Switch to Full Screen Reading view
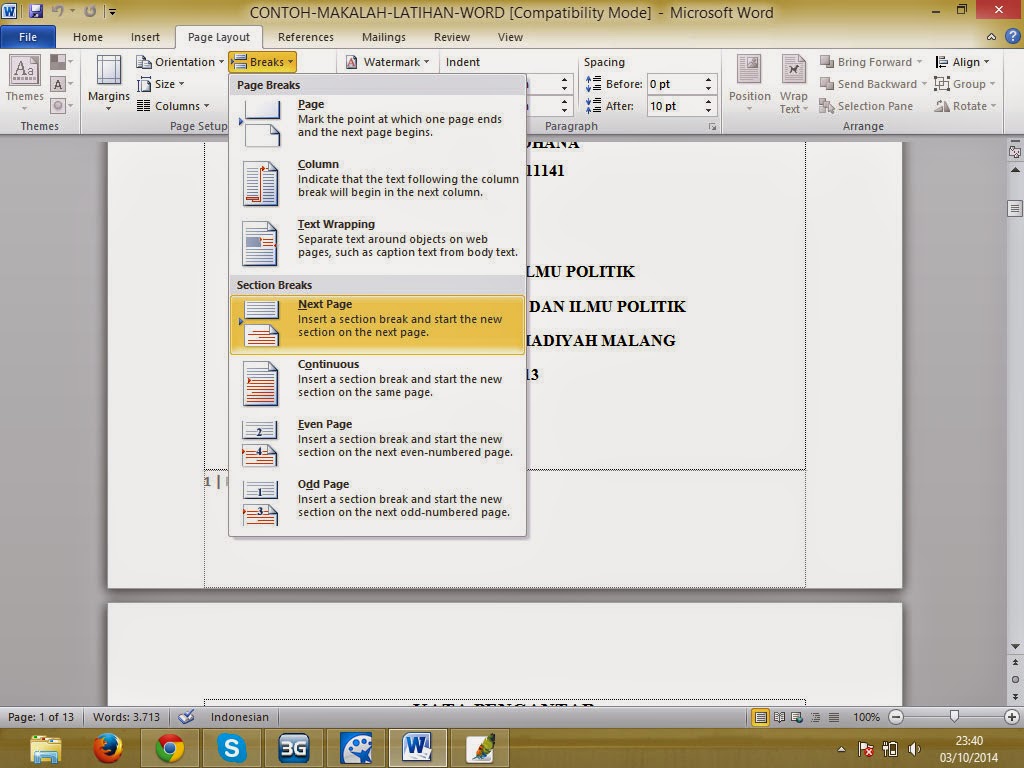The width and height of the screenshot is (1024, 768). [x=779, y=717]
